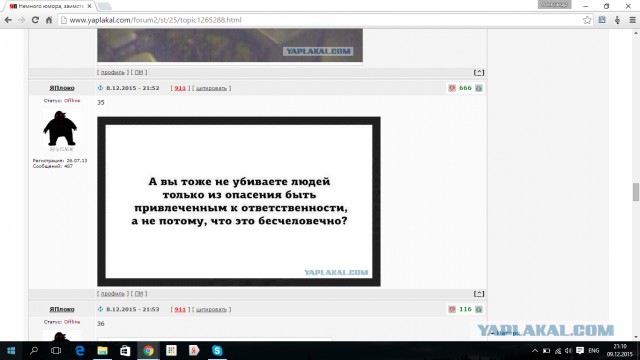
Task: Vote down the post rated 116
Action: point(452,309)
